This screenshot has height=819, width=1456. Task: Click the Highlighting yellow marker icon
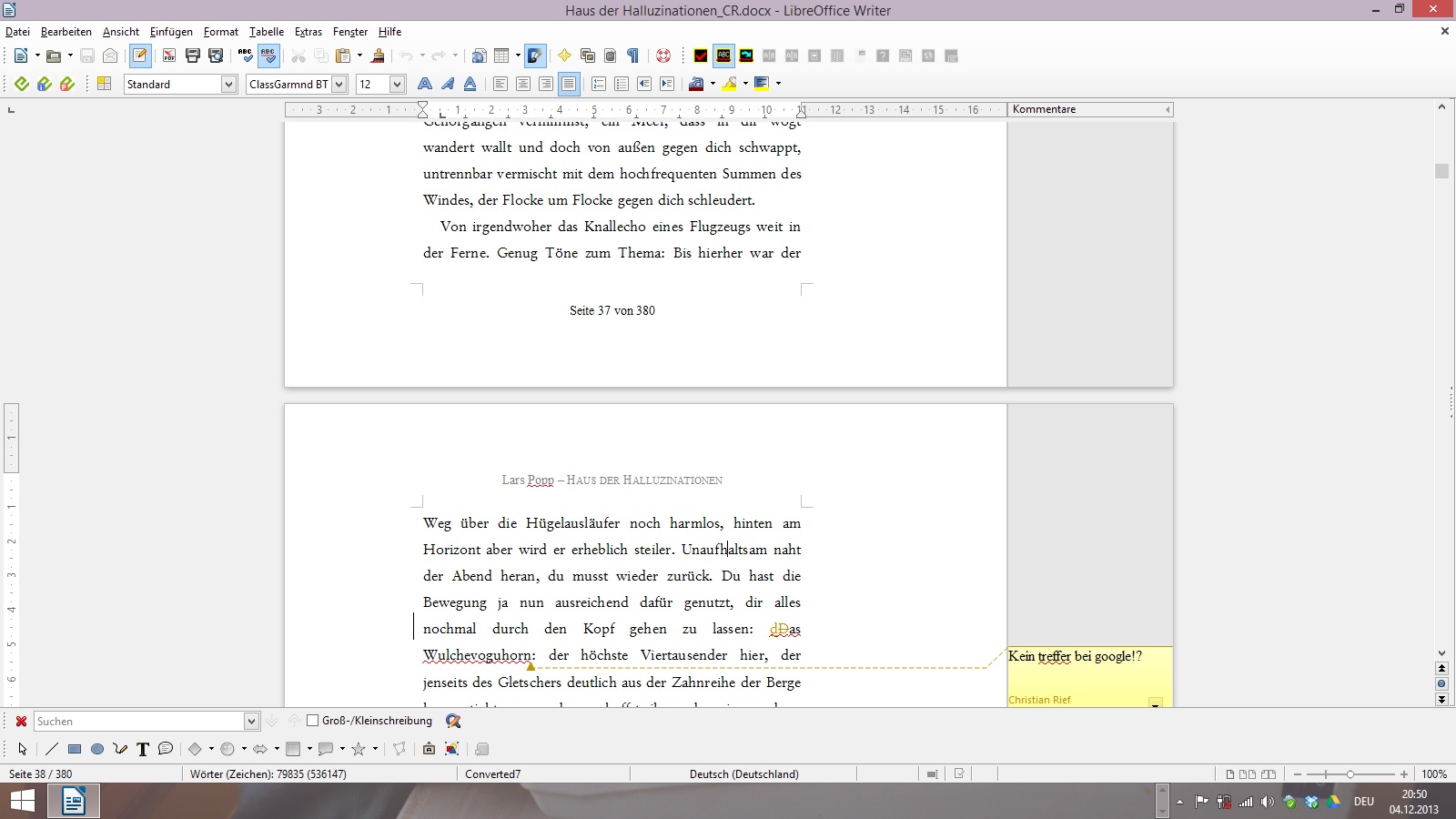pyautogui.click(x=730, y=84)
